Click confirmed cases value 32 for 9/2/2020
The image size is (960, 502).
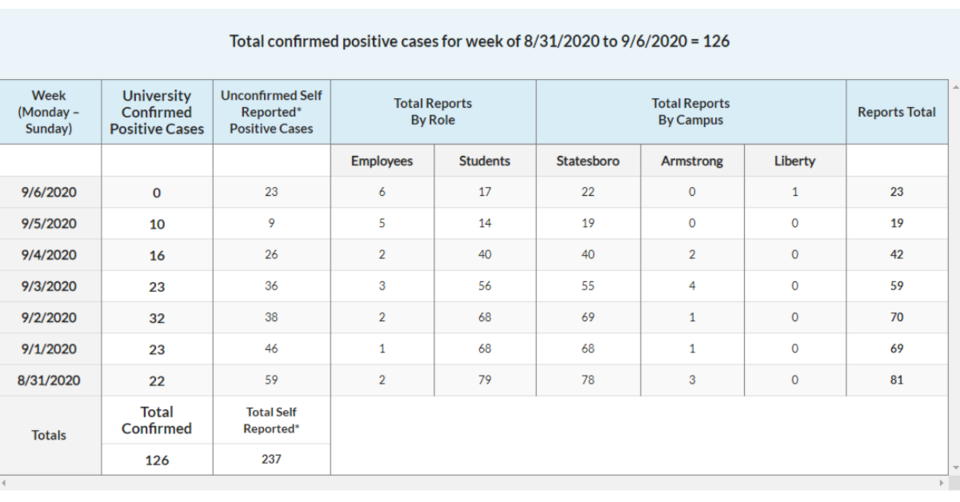click(157, 318)
